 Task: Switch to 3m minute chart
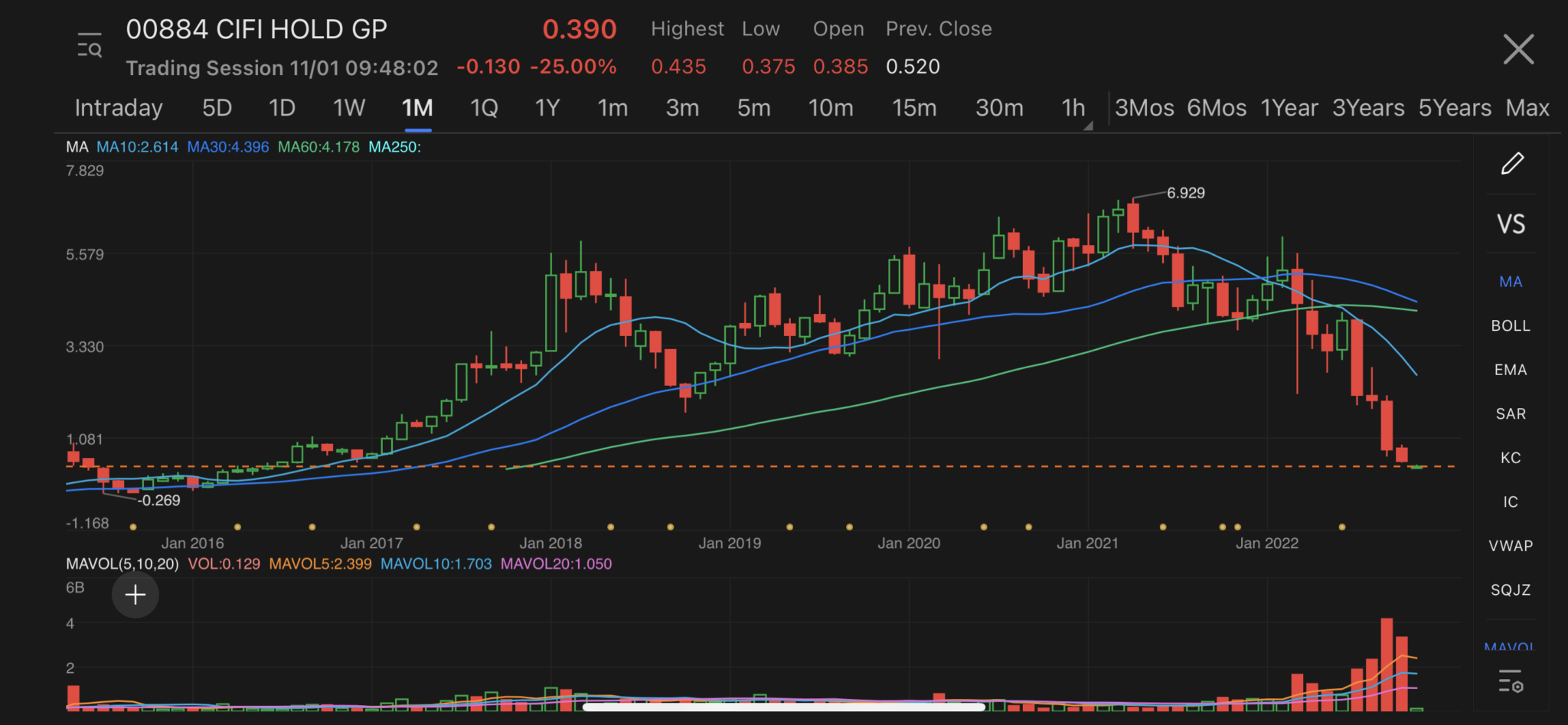coord(682,108)
